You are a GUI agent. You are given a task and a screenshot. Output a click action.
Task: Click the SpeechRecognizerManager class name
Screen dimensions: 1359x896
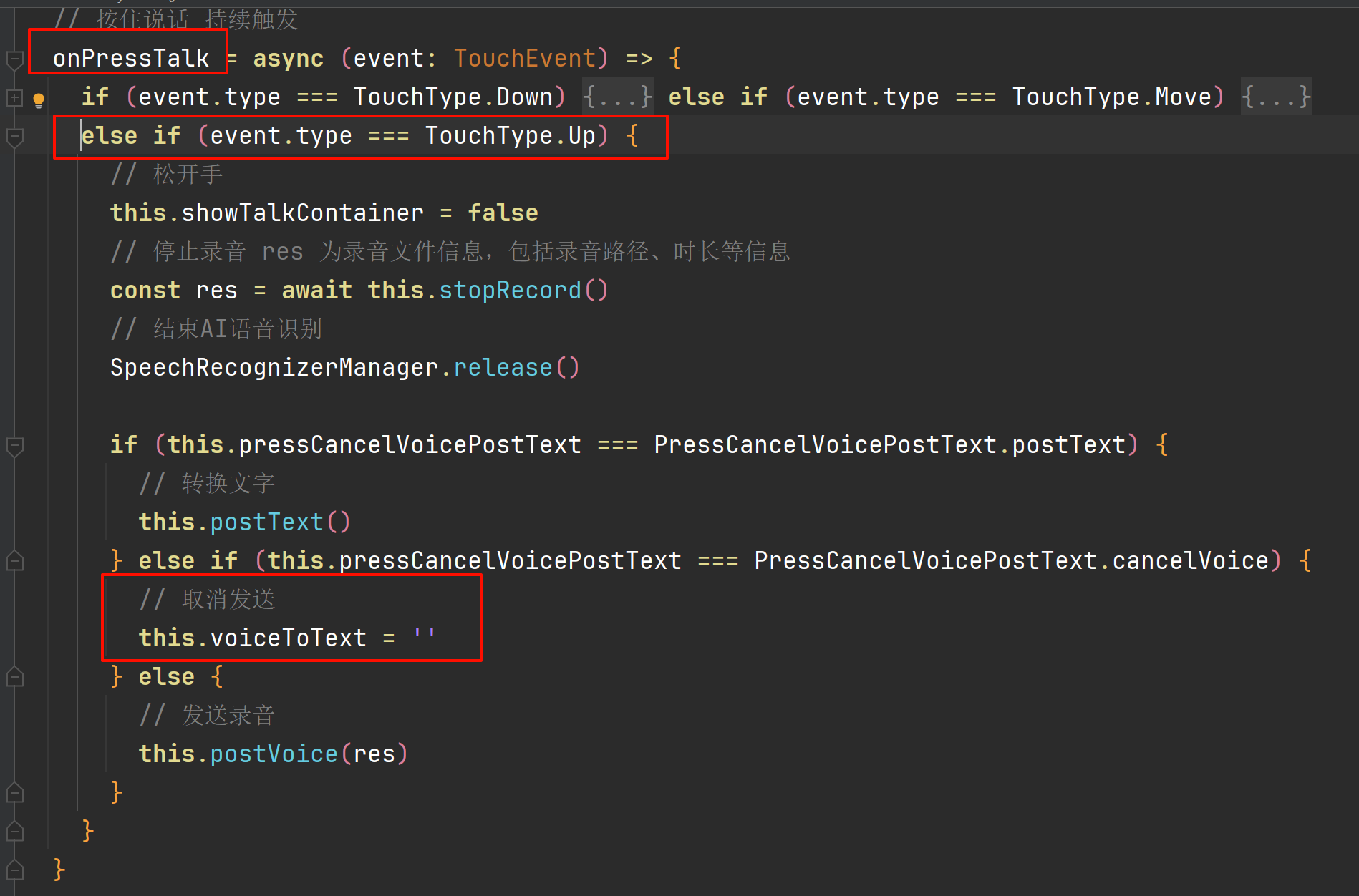pyautogui.click(x=274, y=368)
